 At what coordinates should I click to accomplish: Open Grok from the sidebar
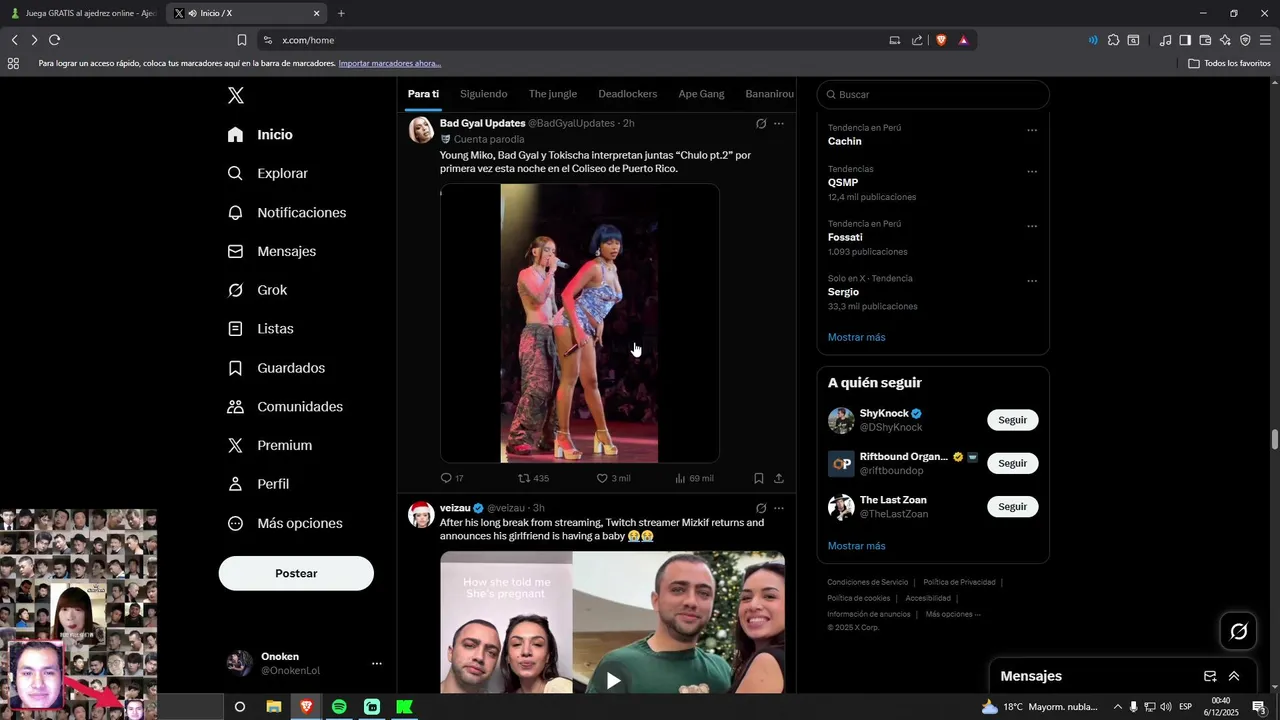click(x=258, y=290)
